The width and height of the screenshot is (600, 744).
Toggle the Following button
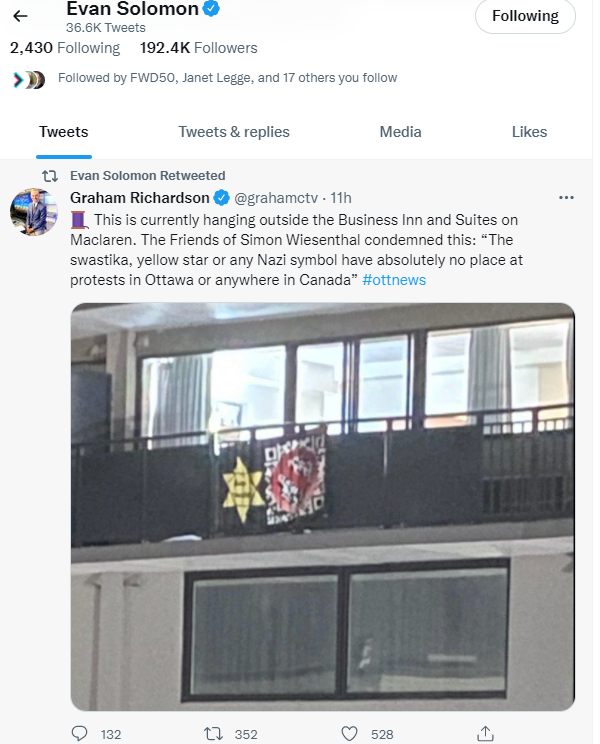[525, 16]
